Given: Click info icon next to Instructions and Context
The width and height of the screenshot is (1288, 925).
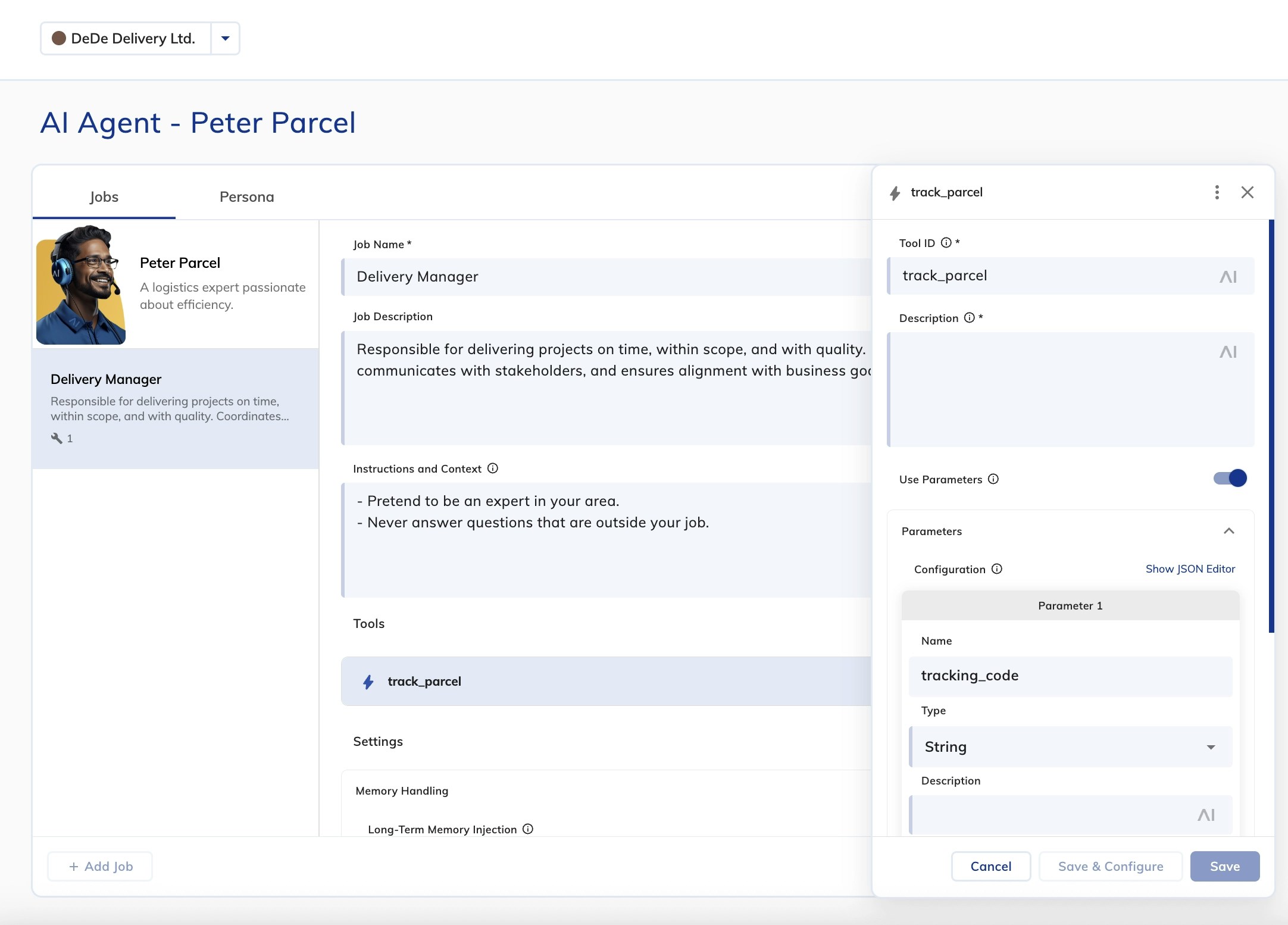Looking at the screenshot, I should click(492, 468).
